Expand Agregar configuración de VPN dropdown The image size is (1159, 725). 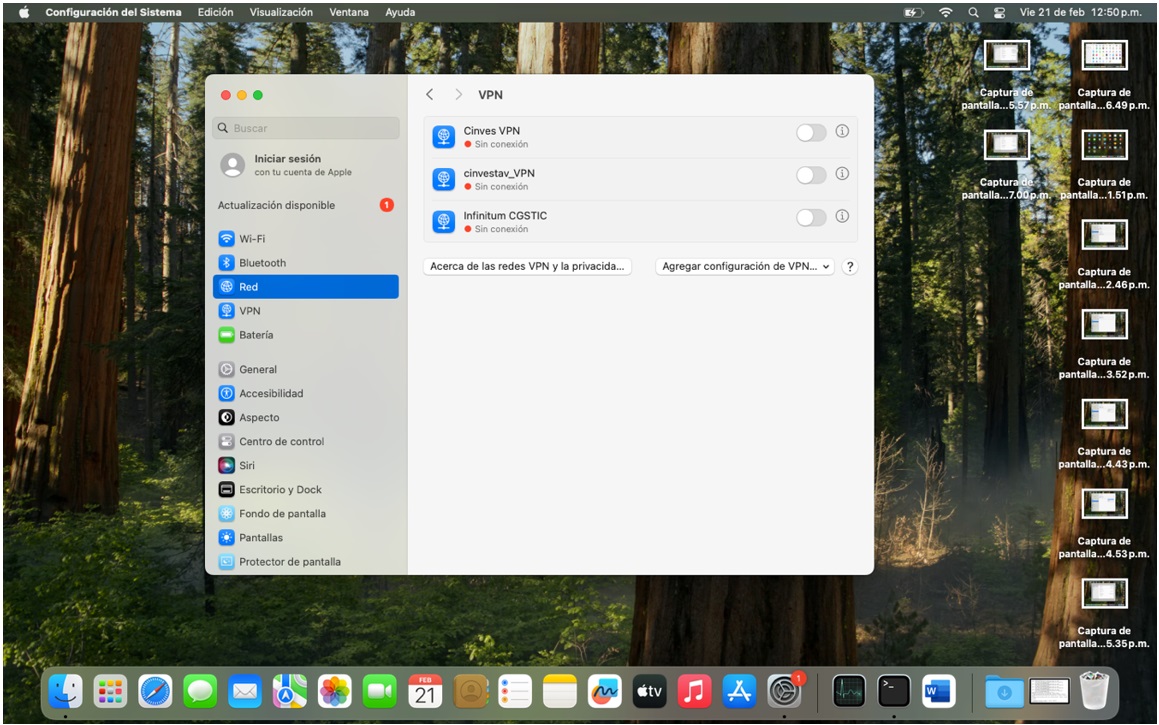(x=746, y=267)
